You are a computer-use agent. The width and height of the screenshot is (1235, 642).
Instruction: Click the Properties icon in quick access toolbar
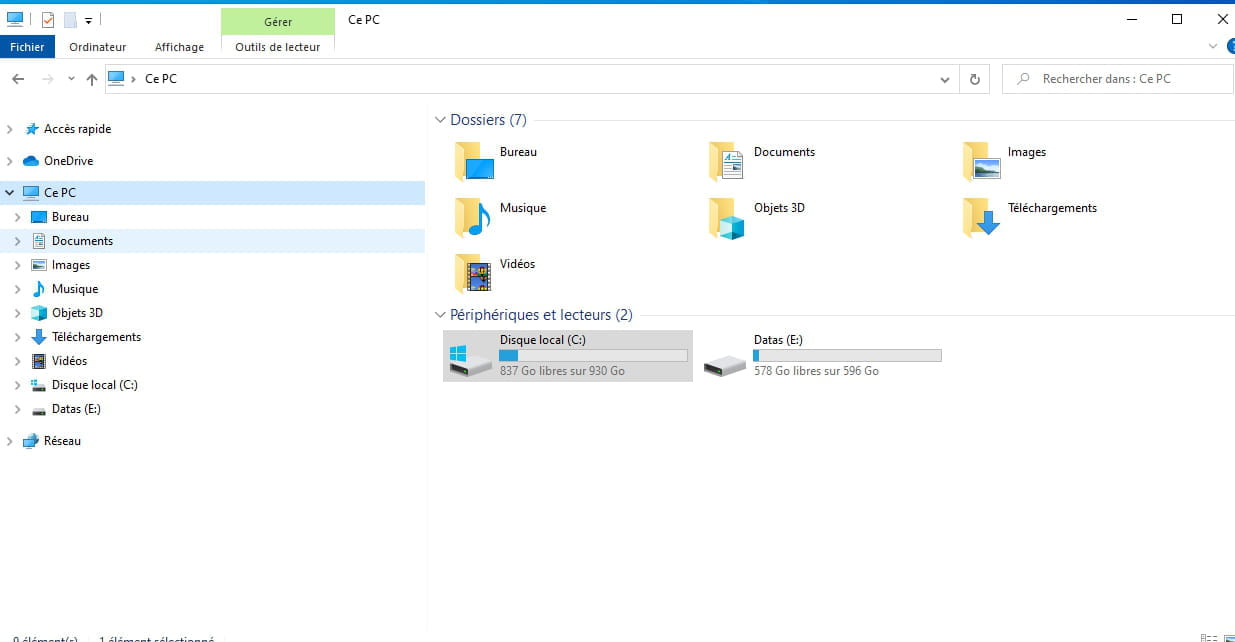coord(47,20)
